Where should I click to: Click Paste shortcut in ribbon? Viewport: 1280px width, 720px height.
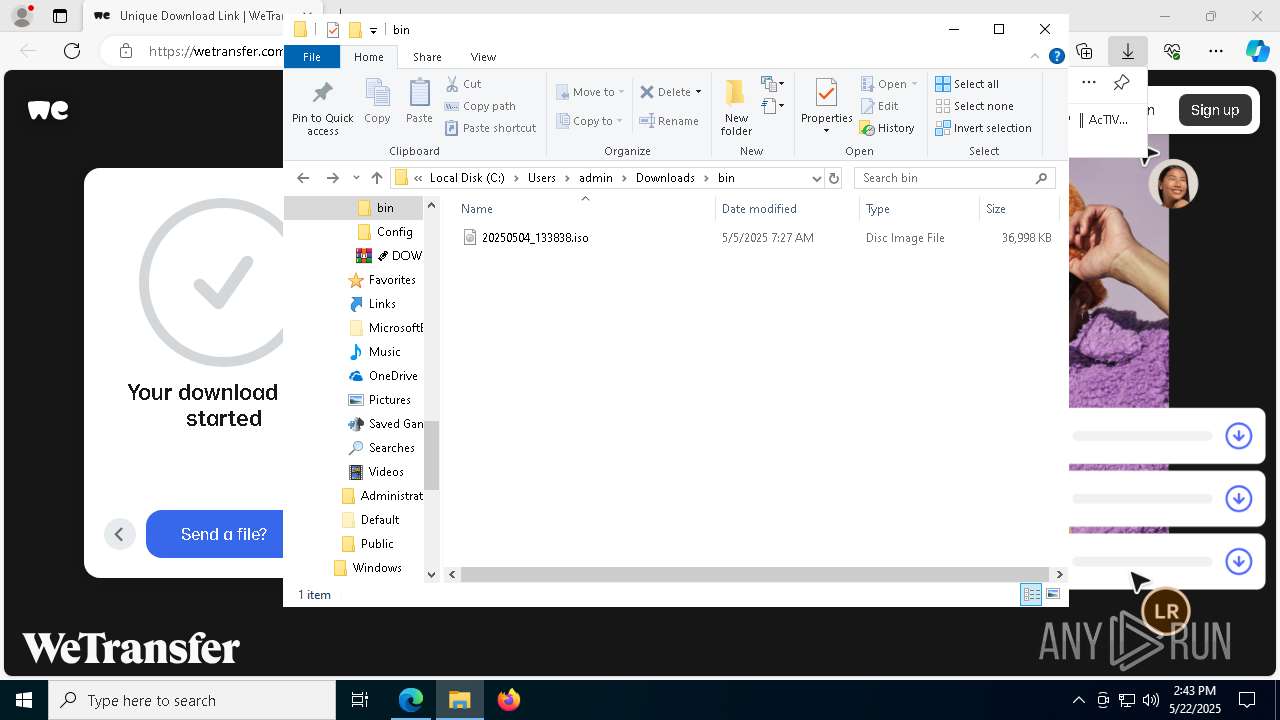point(490,128)
